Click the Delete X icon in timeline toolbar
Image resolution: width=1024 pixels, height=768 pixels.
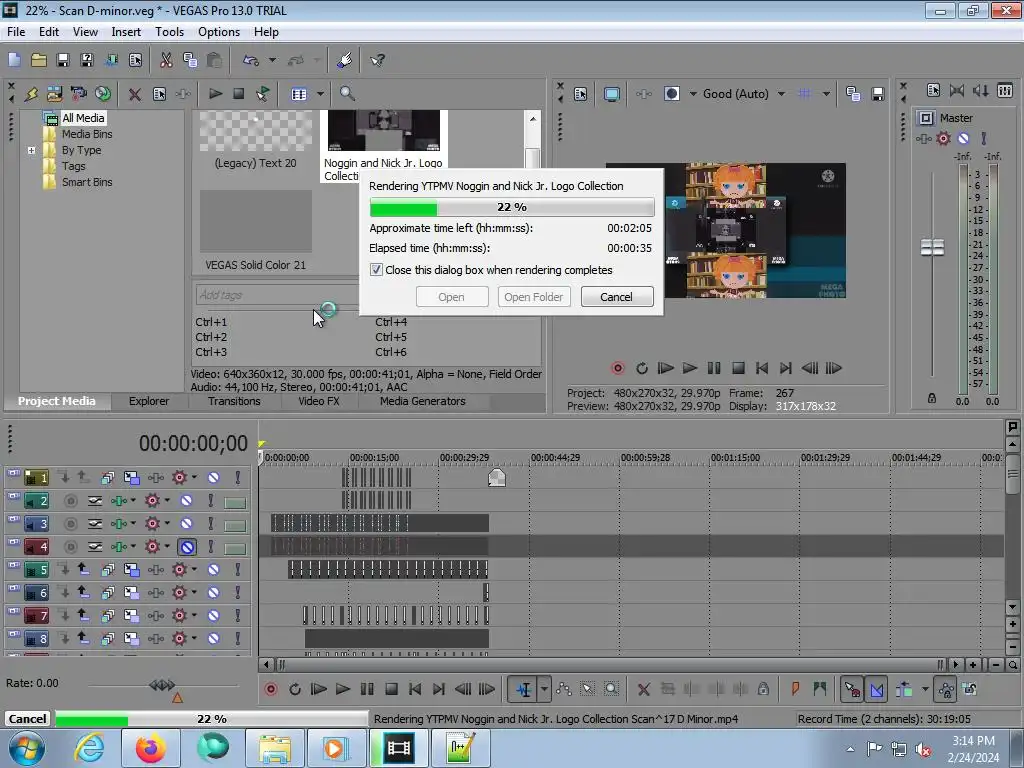[x=643, y=689]
